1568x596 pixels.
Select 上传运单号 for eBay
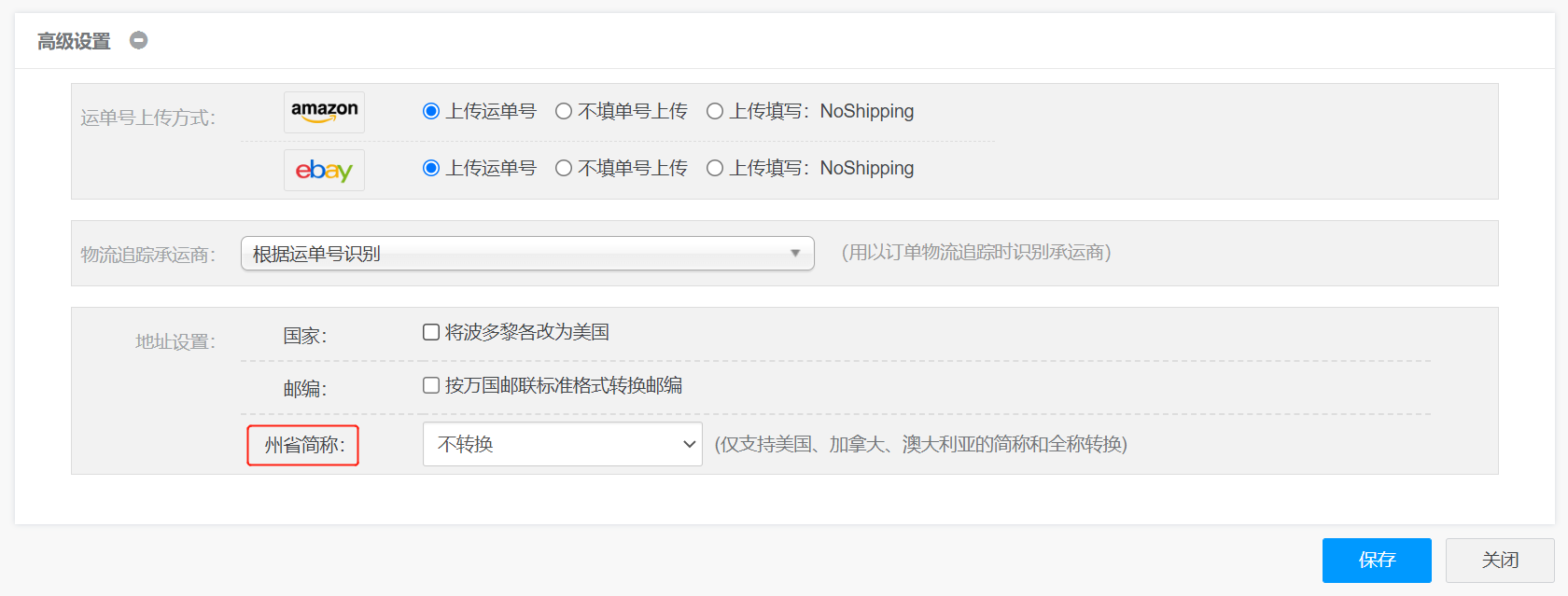coord(431,168)
